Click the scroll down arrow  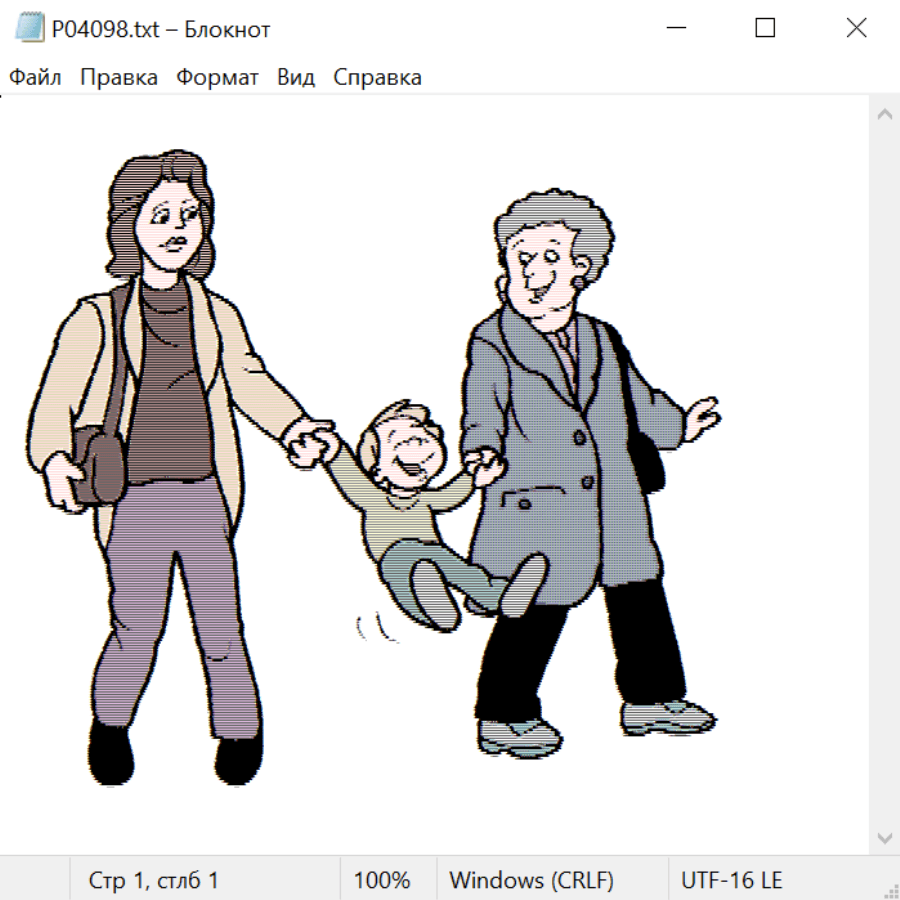click(884, 837)
